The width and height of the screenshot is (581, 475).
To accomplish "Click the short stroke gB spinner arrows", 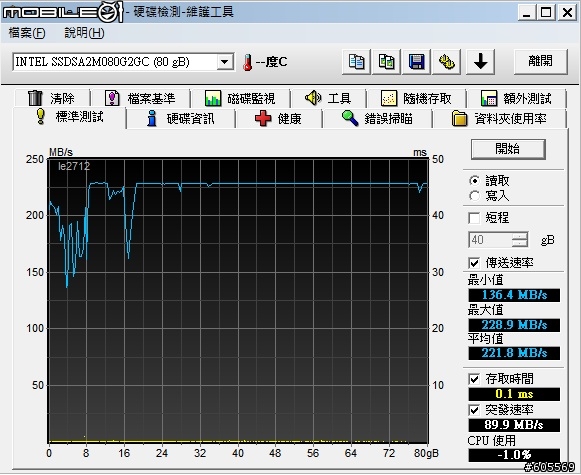I will click(520, 240).
